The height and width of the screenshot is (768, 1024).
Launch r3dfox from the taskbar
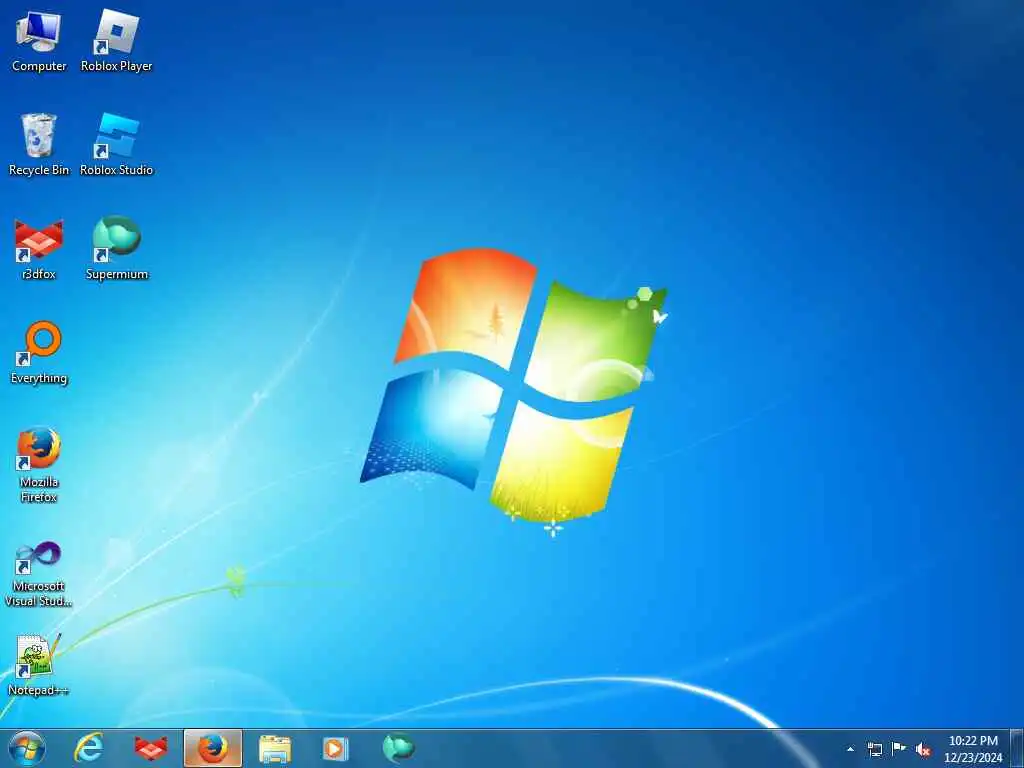point(150,748)
